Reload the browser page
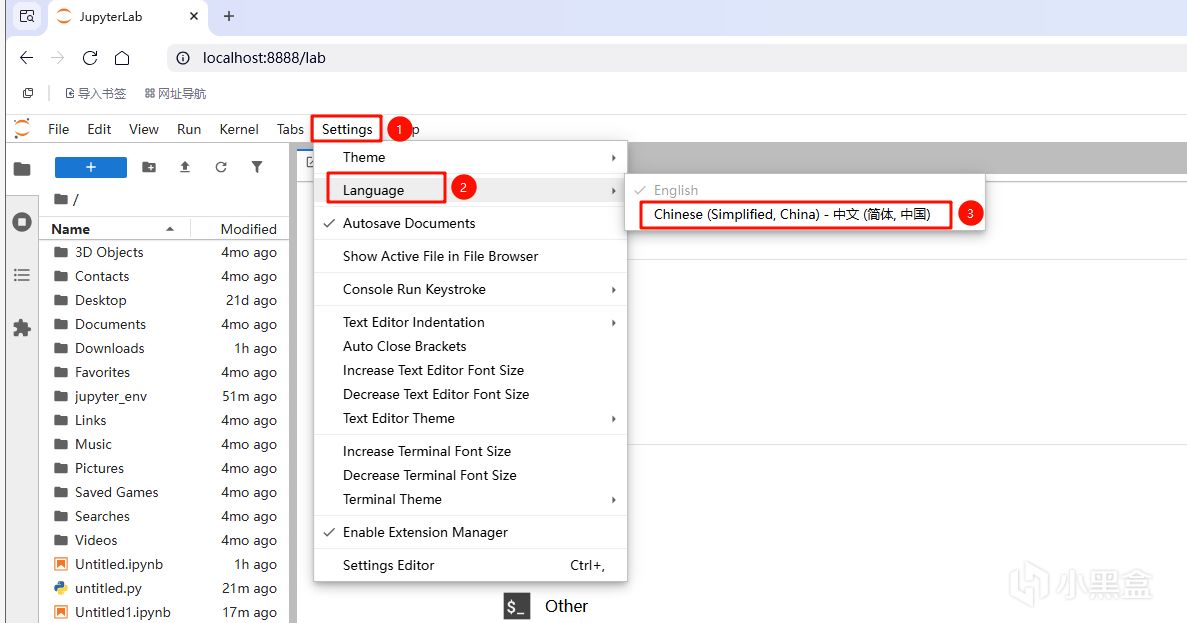 90,58
